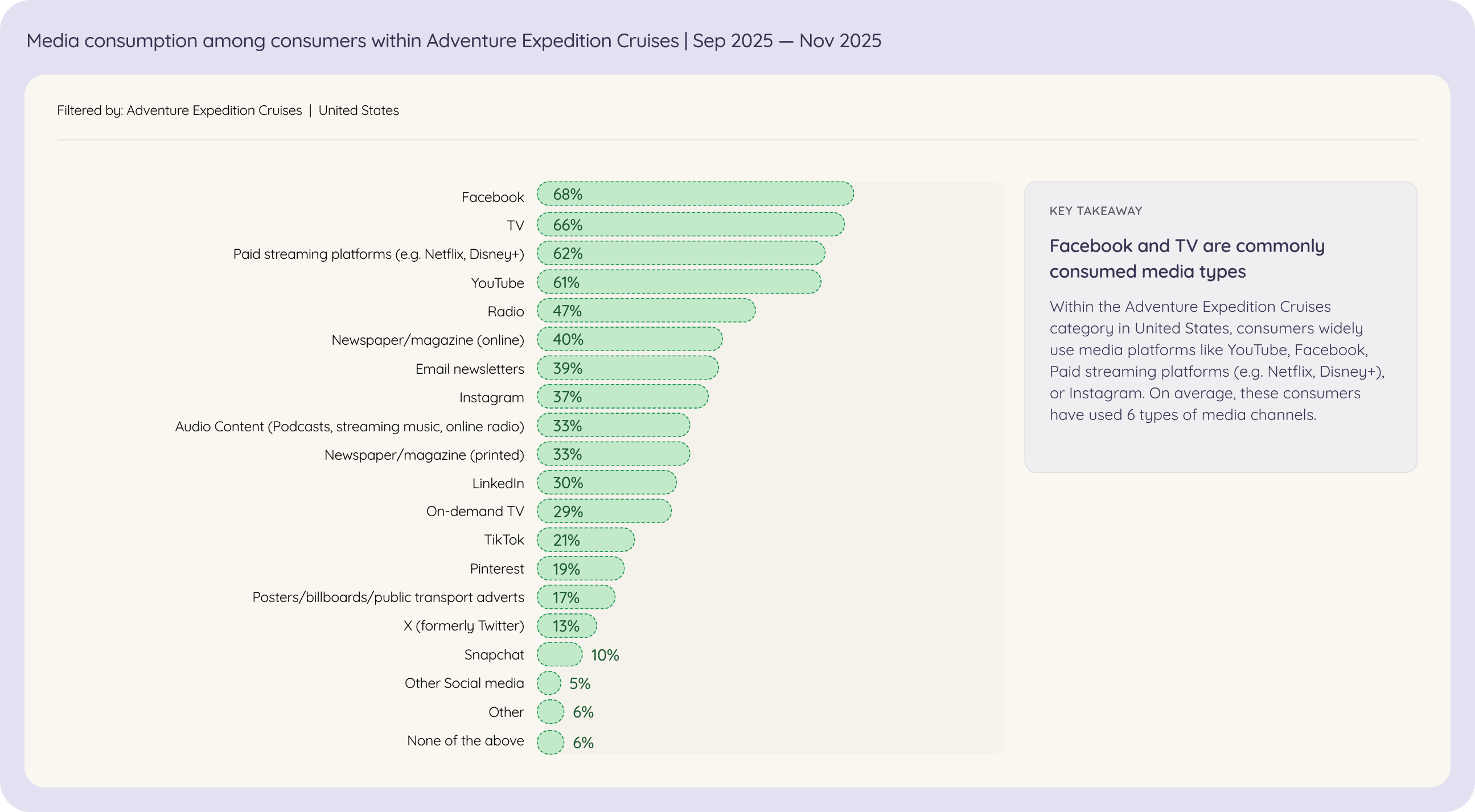The width and height of the screenshot is (1475, 812).
Task: Select the Snapchat 10% bar
Action: coord(560,654)
